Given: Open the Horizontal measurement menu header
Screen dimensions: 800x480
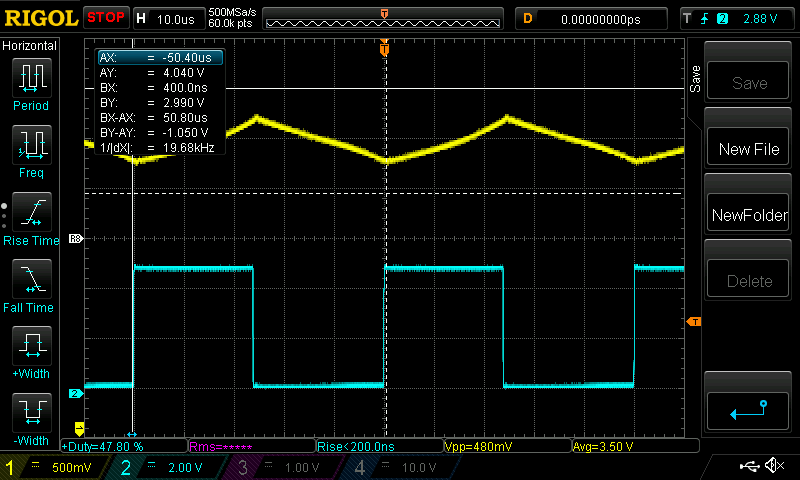Looking at the screenshot, I should pyautogui.click(x=30, y=46).
